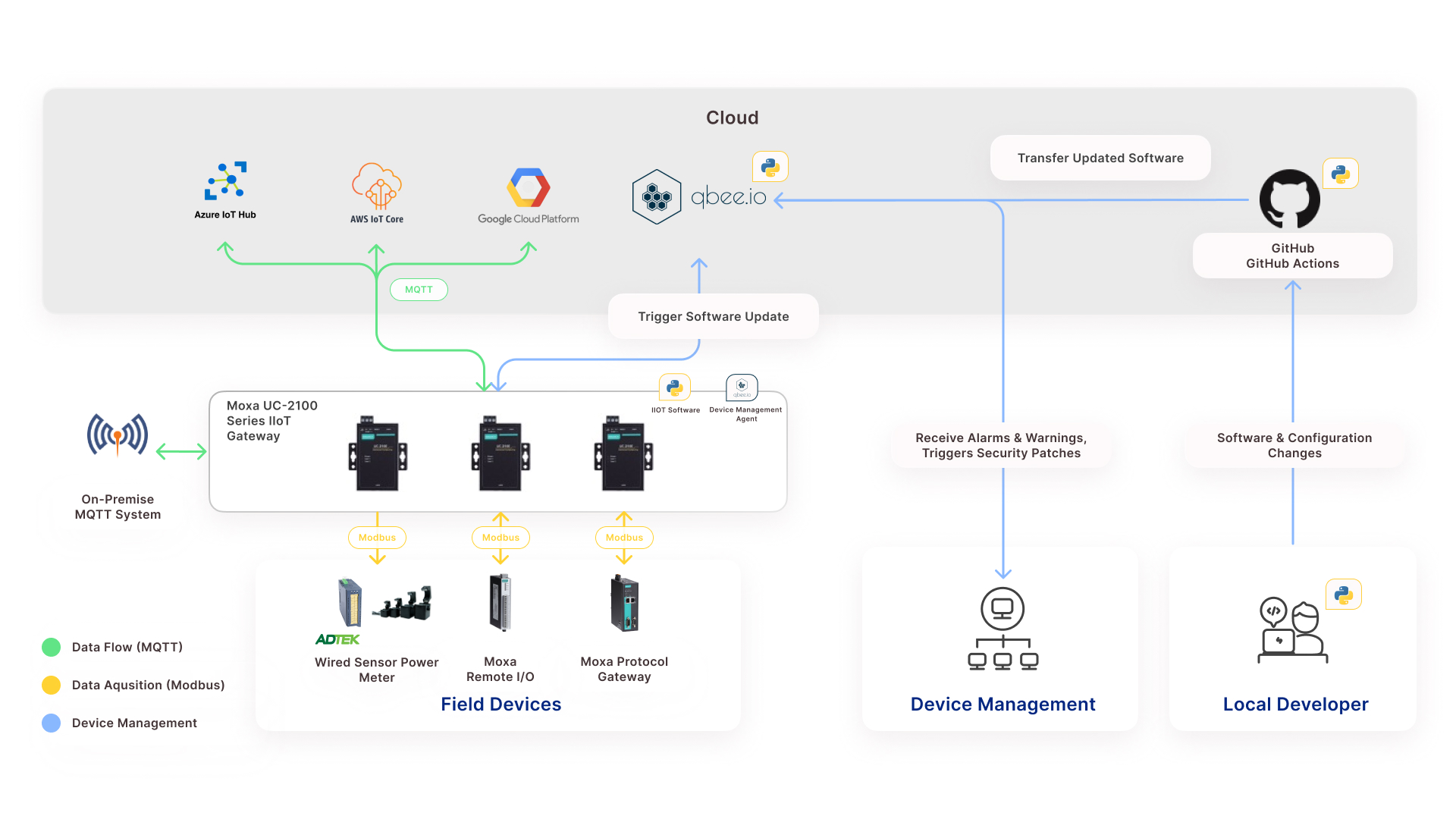Select the On-Premise MQTT antenna icon
Image resolution: width=1456 pixels, height=819 pixels.
coord(118,435)
